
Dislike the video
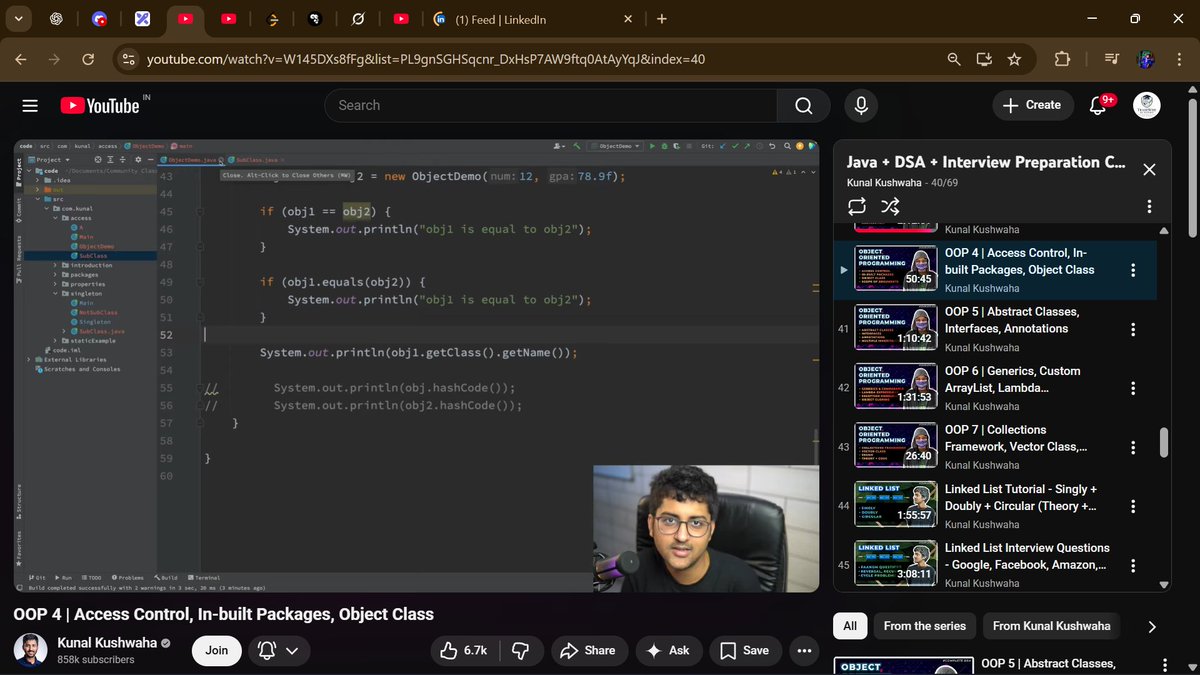coord(520,650)
